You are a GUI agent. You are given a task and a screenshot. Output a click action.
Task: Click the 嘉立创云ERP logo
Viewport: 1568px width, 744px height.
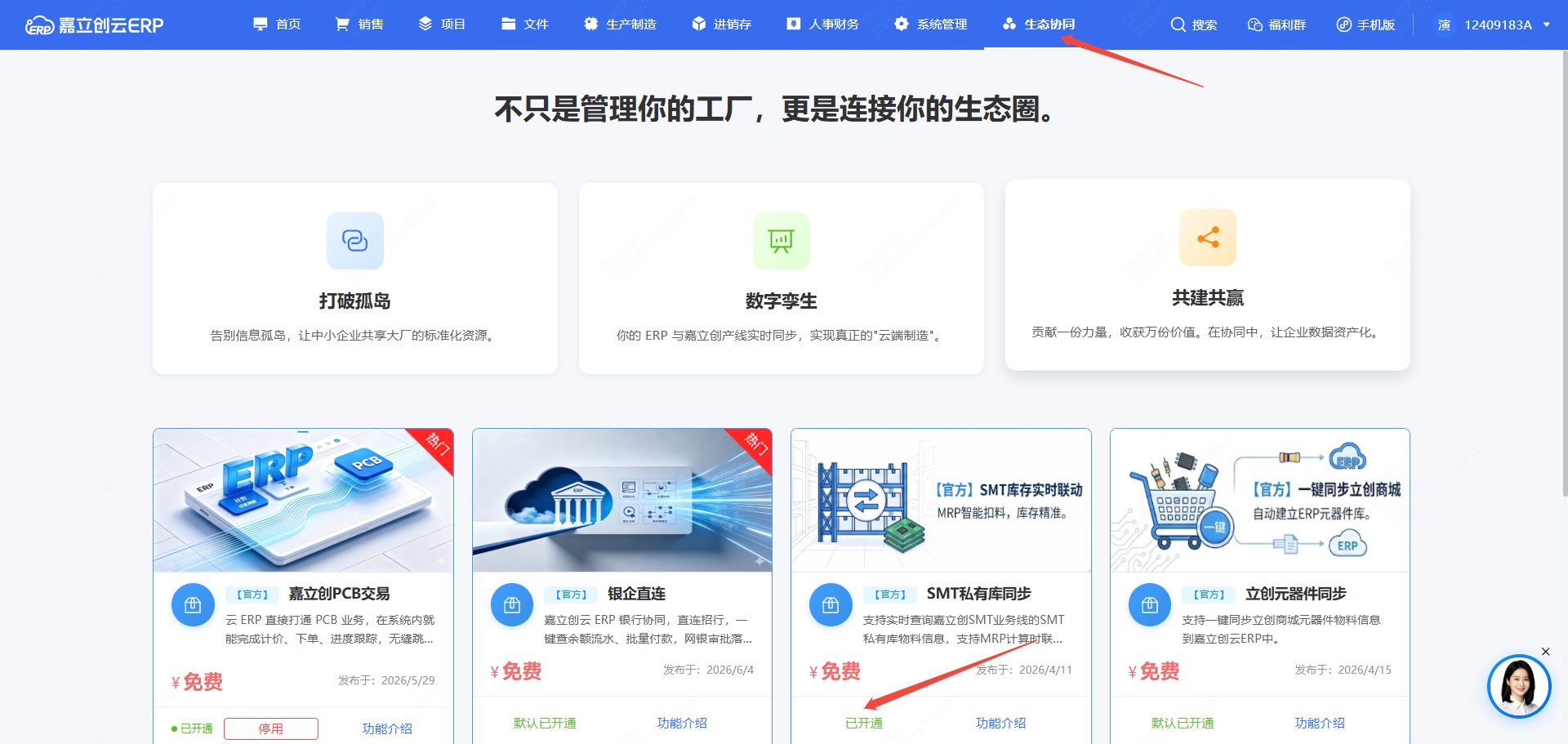coord(94,25)
